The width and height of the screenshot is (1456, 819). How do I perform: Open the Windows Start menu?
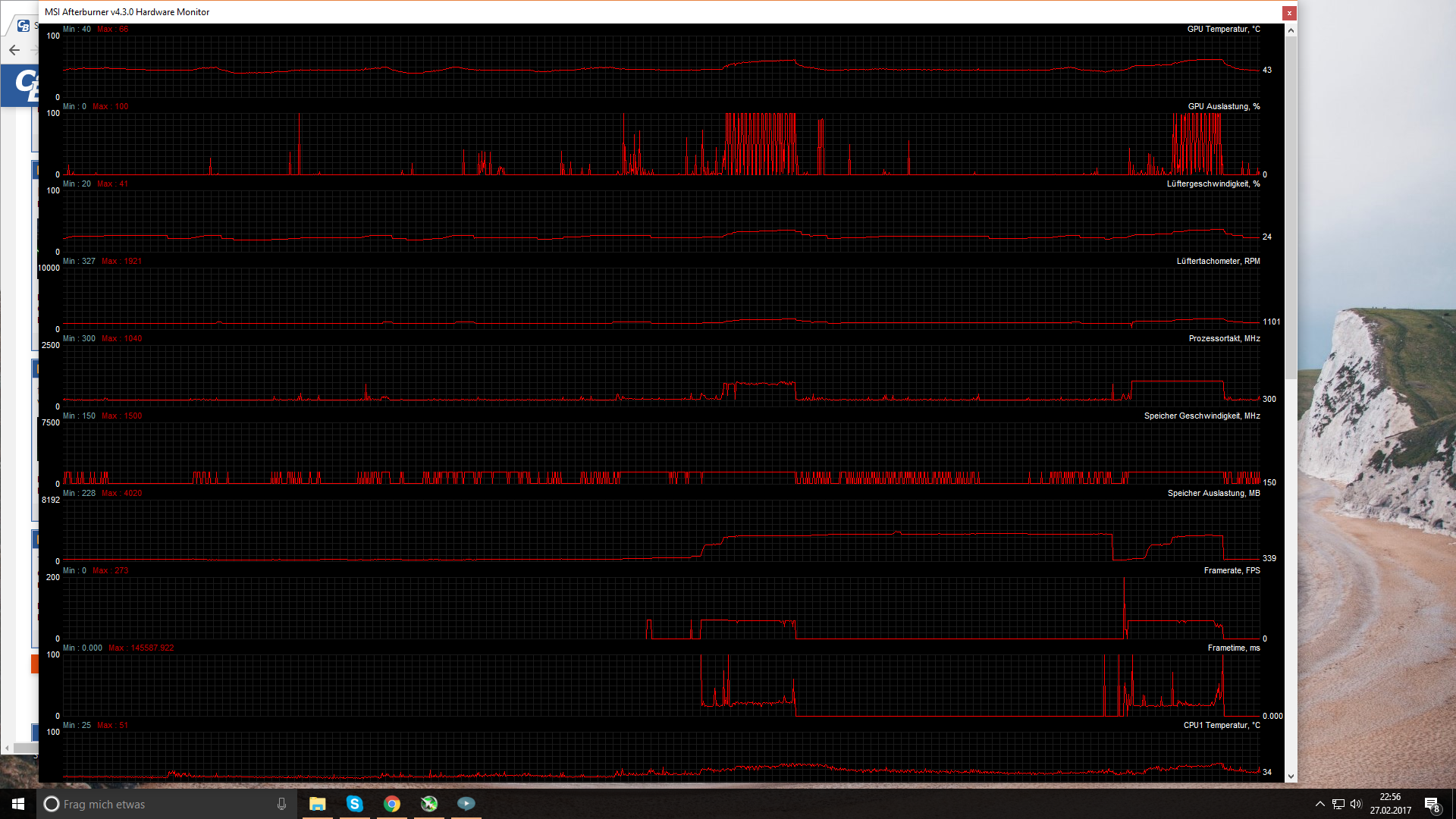coord(18,804)
